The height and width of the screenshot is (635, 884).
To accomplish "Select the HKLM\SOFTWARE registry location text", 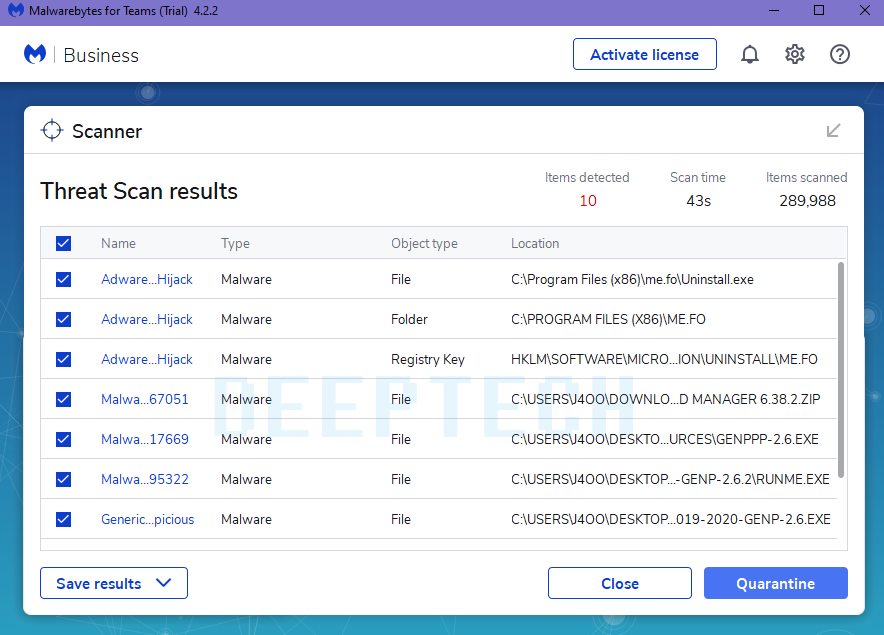I will (x=664, y=359).
